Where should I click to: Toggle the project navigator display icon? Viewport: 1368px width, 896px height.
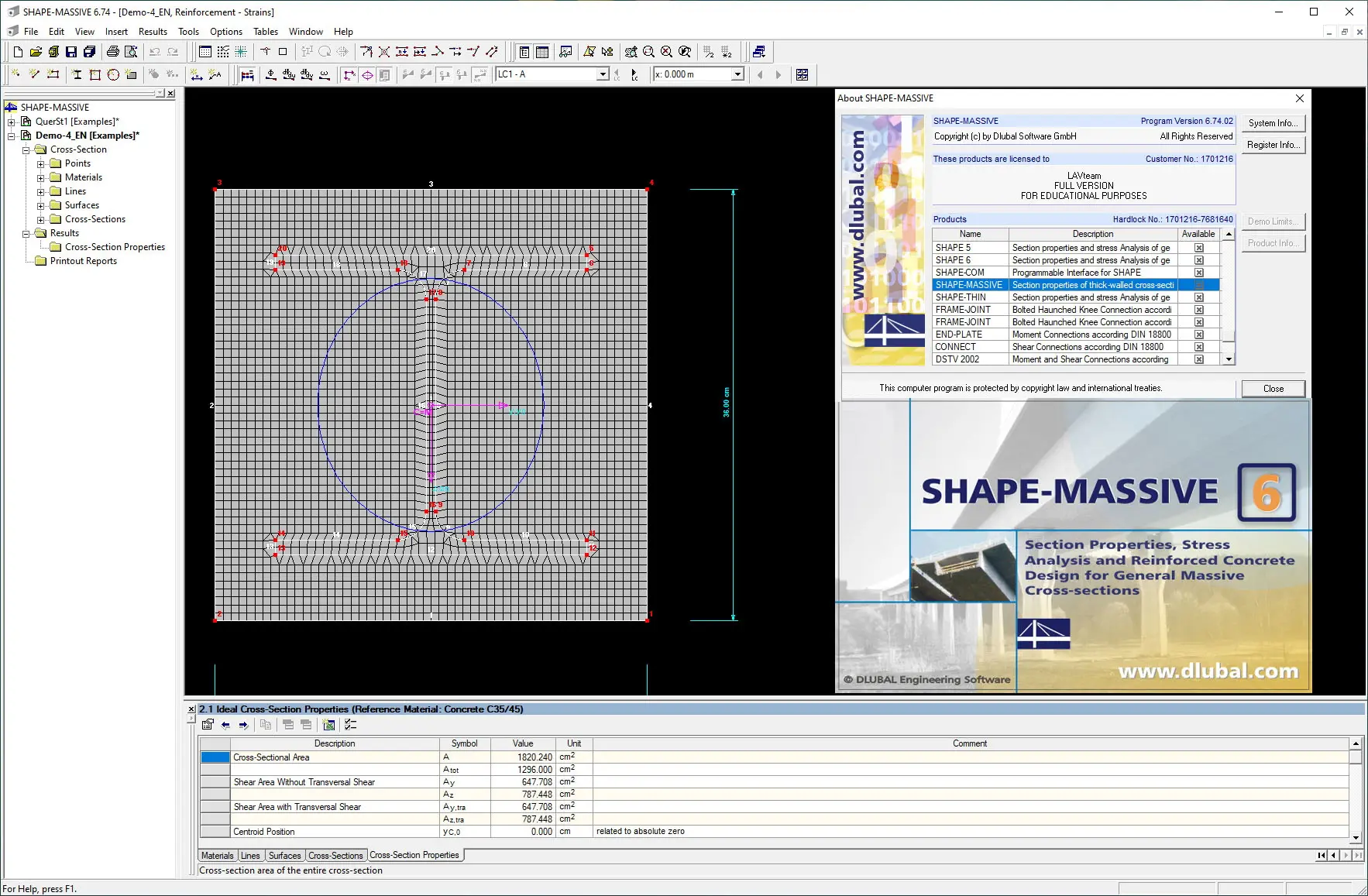(x=524, y=52)
